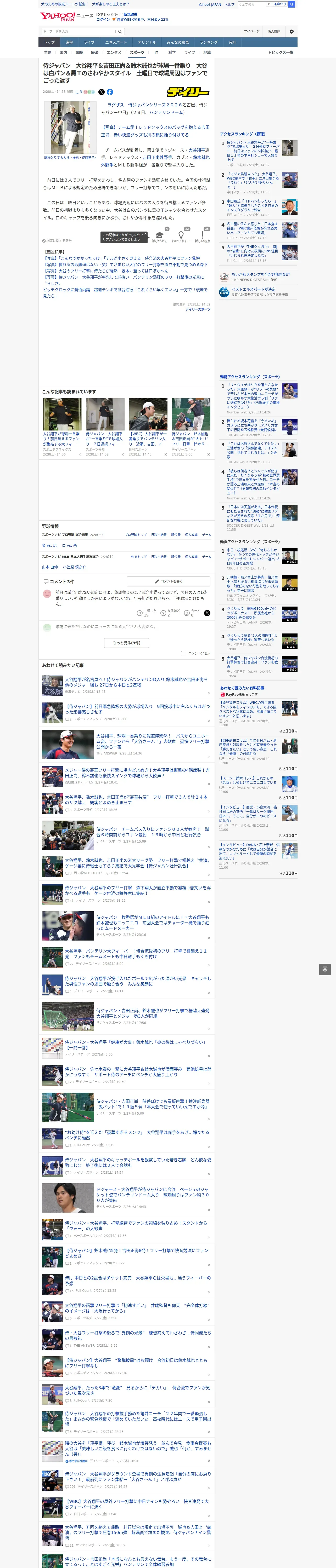This screenshot has height=1568, width=336.
Task: Click わかりやすい lightbulb reaction
Action: (181, 236)
